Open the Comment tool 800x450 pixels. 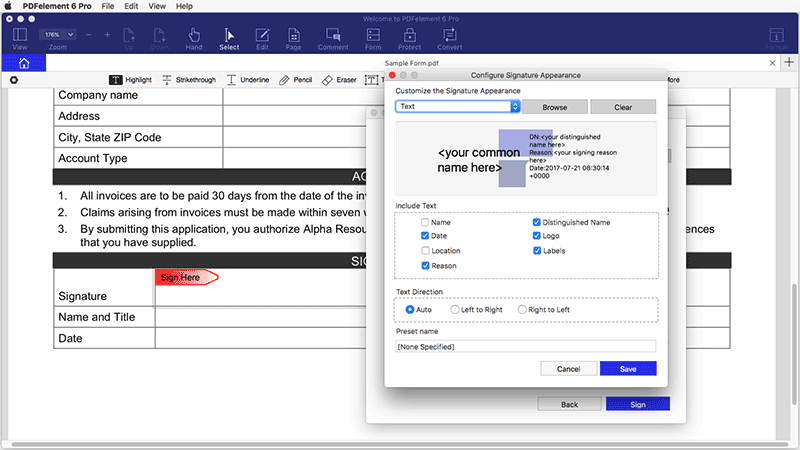(333, 39)
